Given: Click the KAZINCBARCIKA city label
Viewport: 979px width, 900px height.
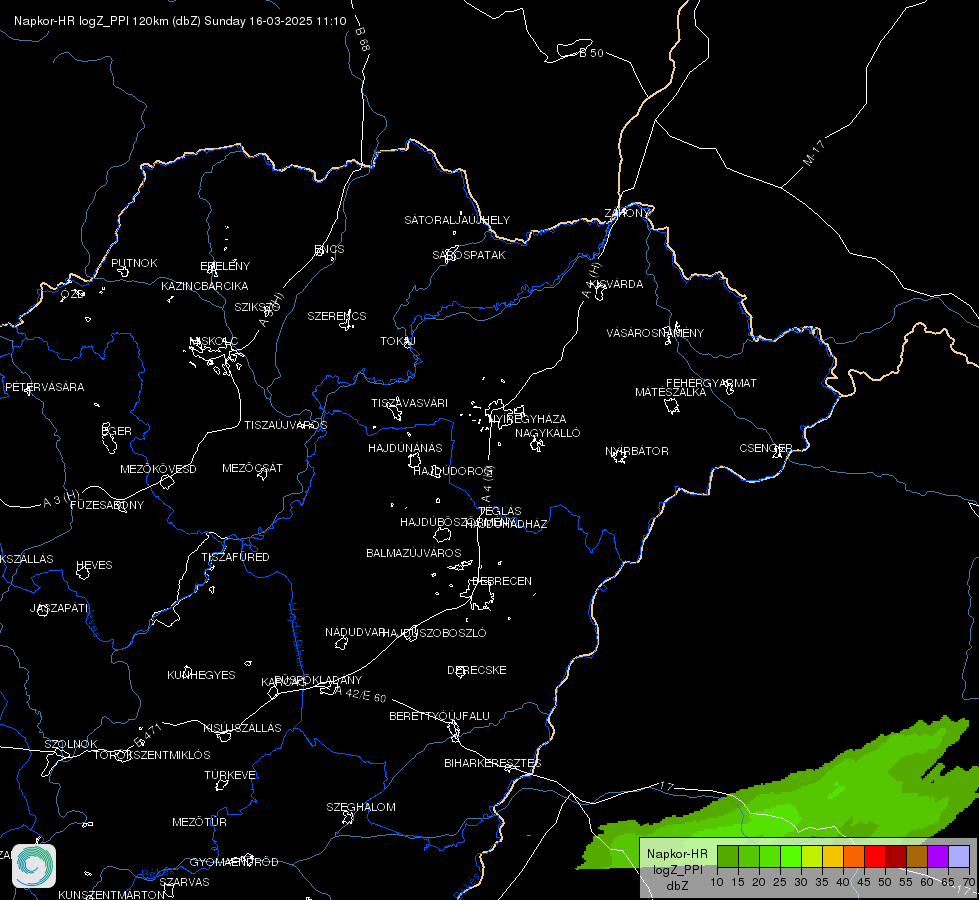Looking at the screenshot, I should click(205, 286).
